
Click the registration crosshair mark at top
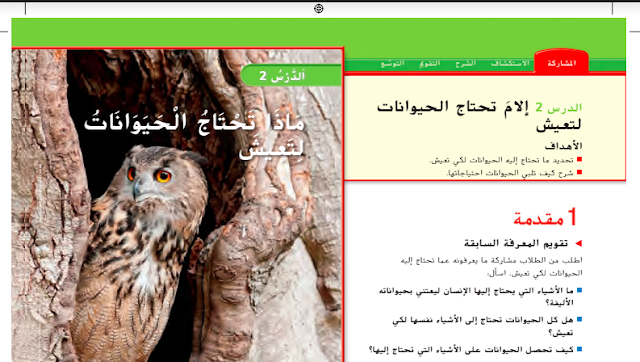[x=319, y=8]
